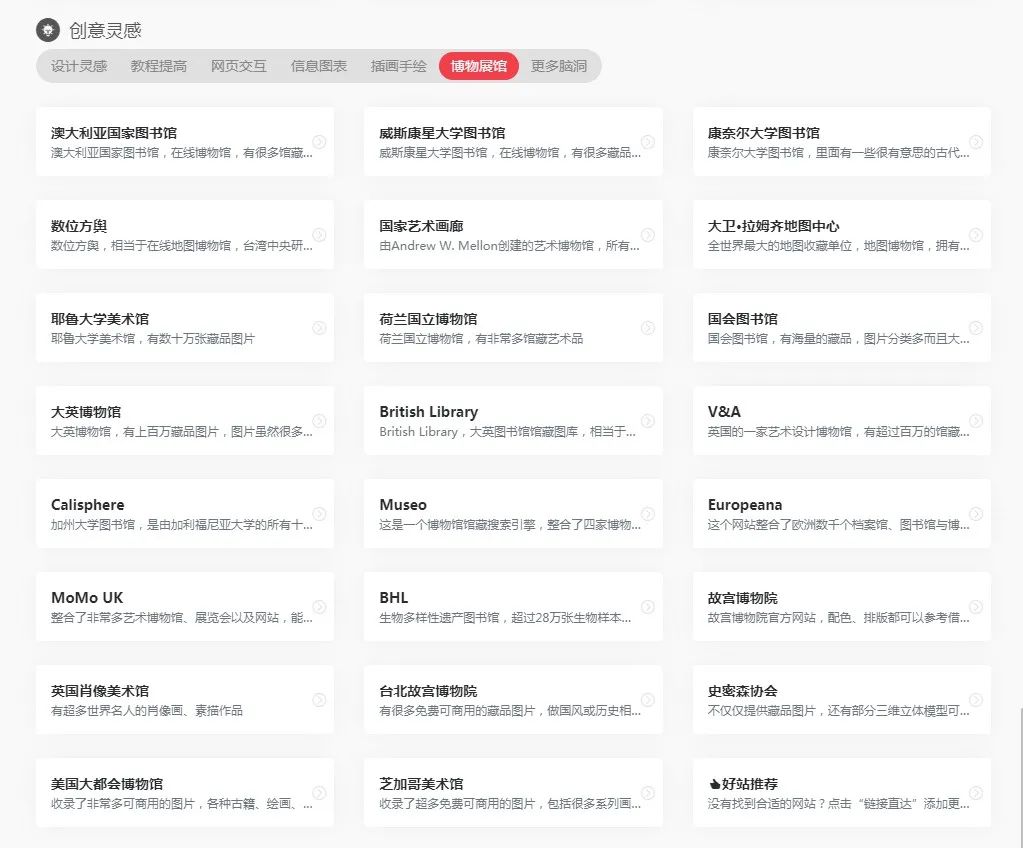This screenshot has height=848, width=1023.
Task: Open the Calisphere title link
Action: coord(87,505)
